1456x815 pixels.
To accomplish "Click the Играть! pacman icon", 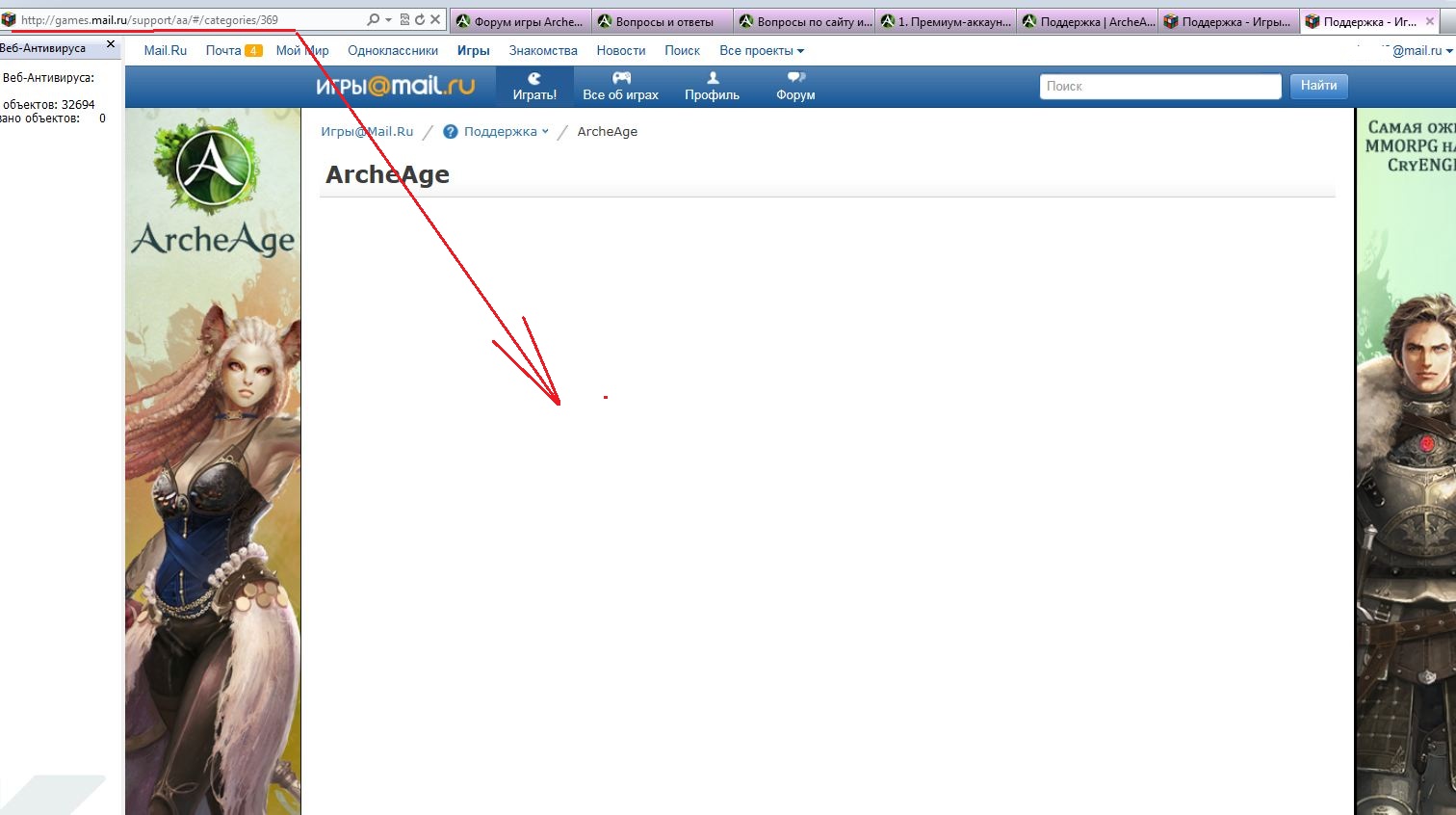I will (x=534, y=78).
